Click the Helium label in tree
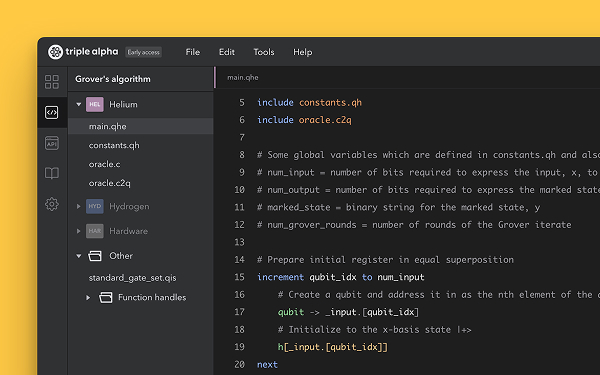The height and width of the screenshot is (375, 600). [x=123, y=104]
